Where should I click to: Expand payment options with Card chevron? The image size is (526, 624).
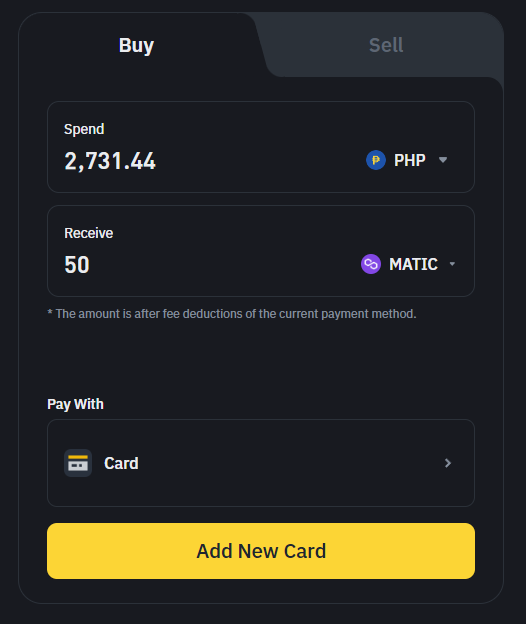point(448,463)
